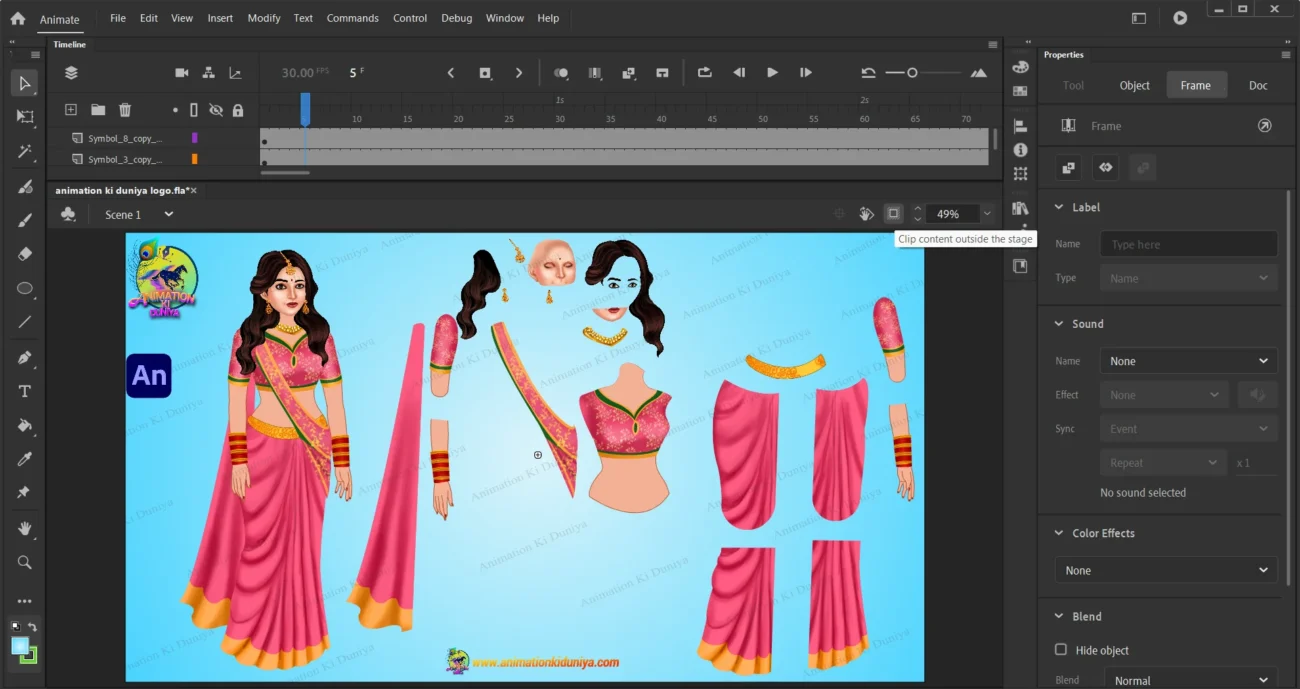Type in the Label Name field

click(x=1188, y=244)
